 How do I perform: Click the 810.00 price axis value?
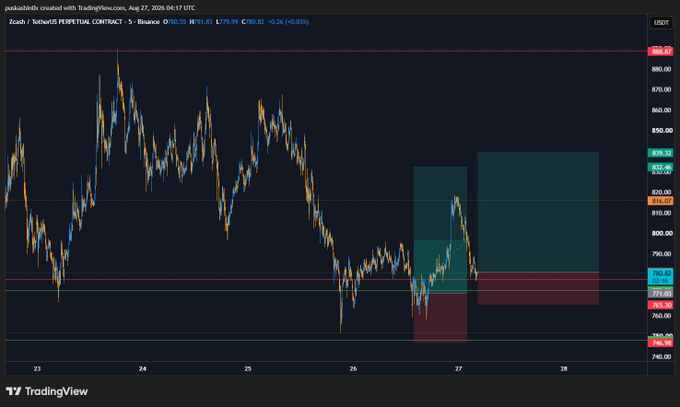click(x=661, y=213)
